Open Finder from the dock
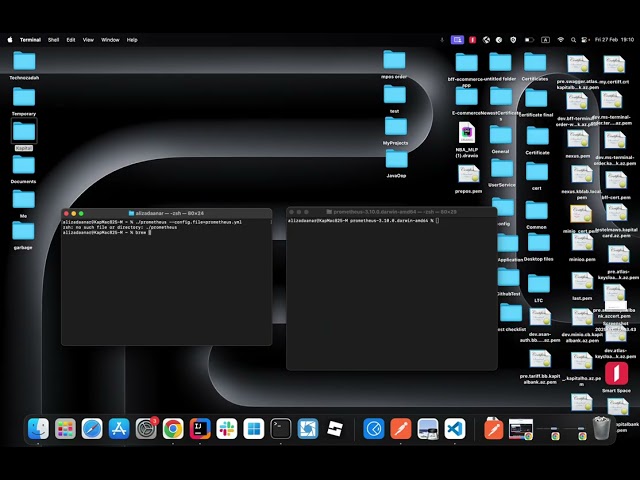 pyautogui.click(x=38, y=429)
